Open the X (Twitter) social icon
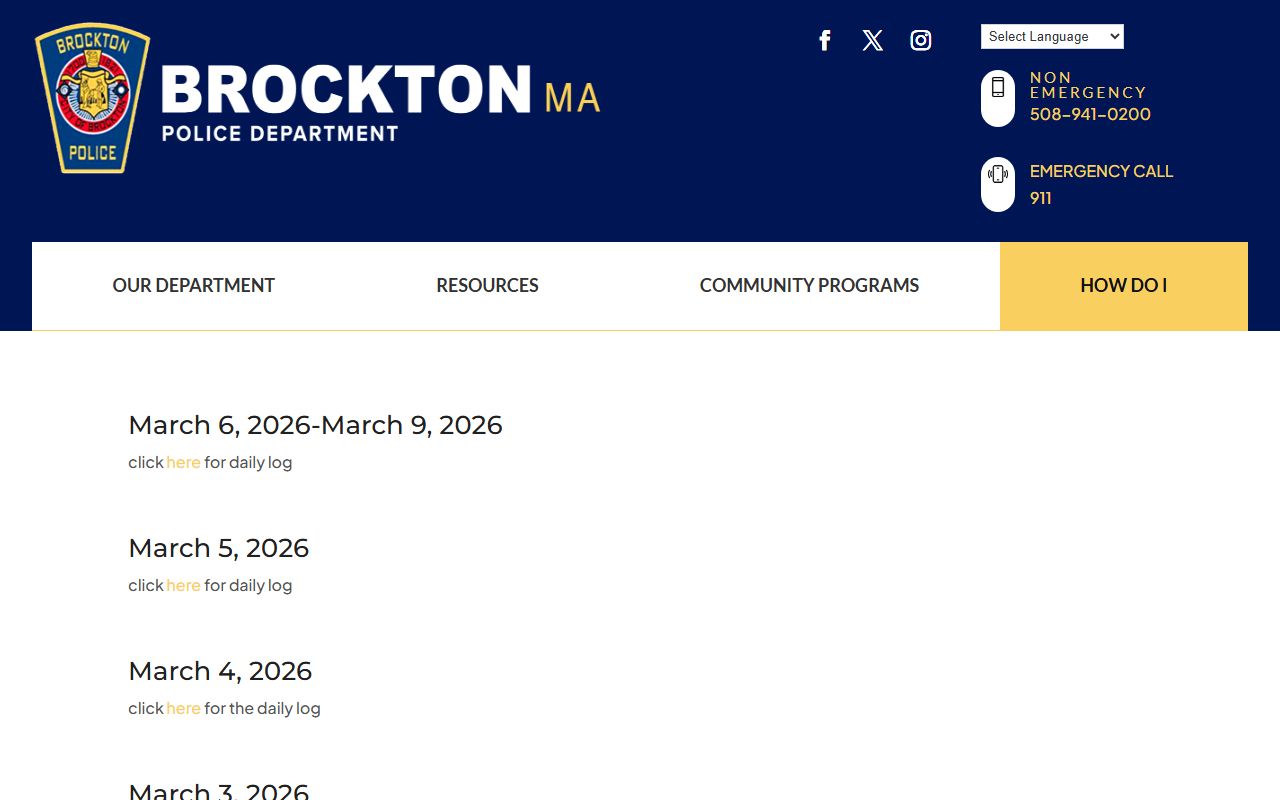 873,40
